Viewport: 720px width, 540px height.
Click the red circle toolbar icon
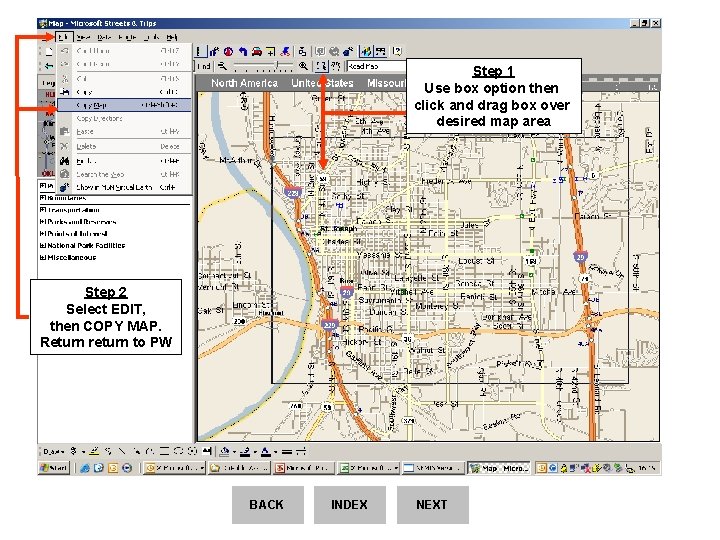pos(228,51)
